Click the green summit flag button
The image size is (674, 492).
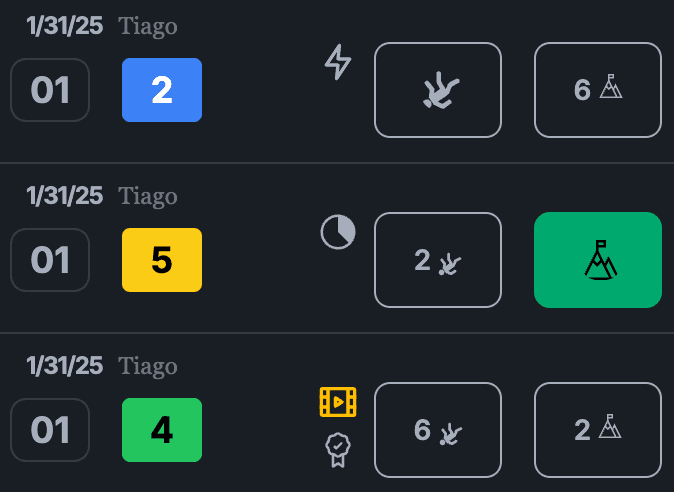pyautogui.click(x=597, y=260)
